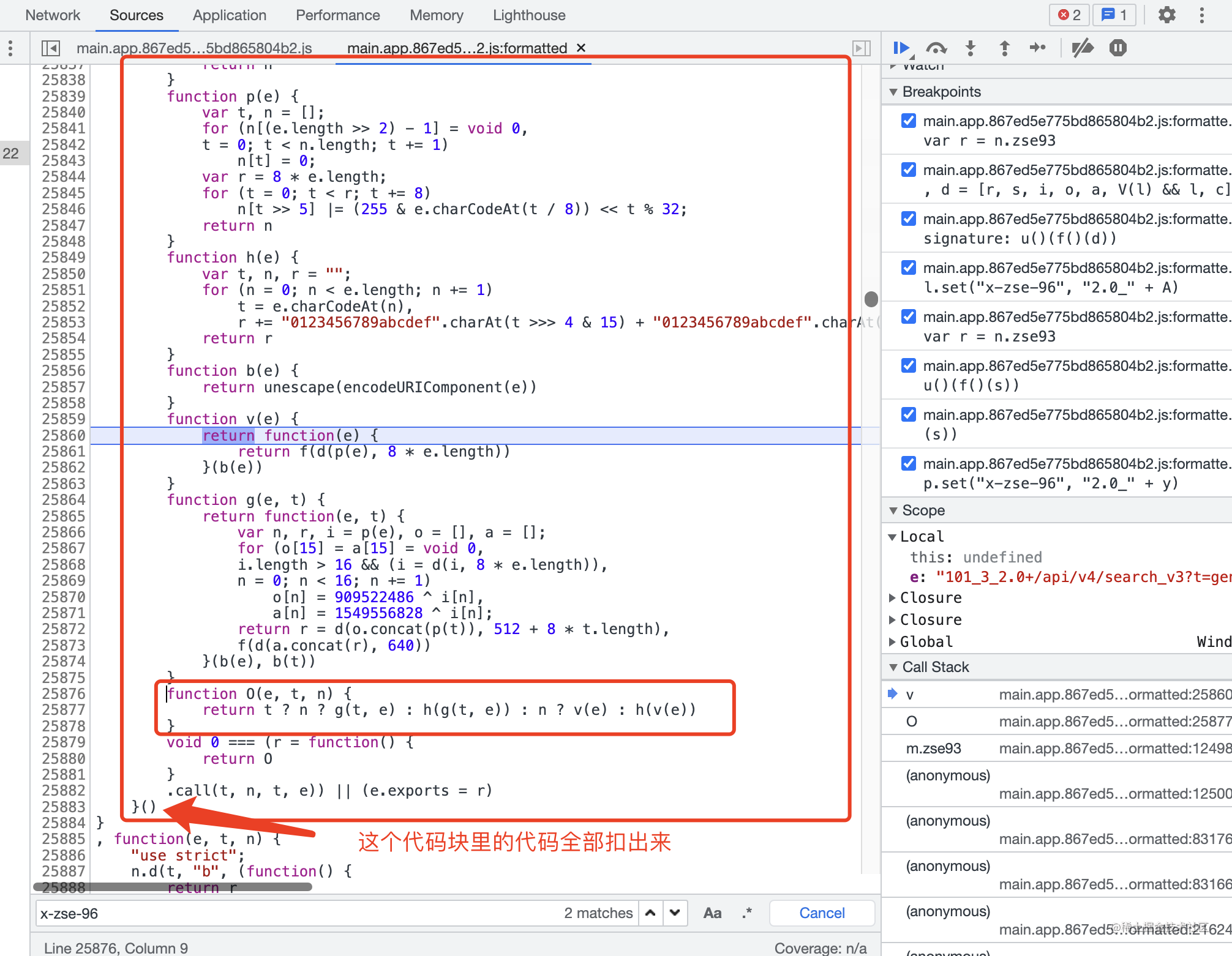Expand the second Closure scope

pos(892,619)
